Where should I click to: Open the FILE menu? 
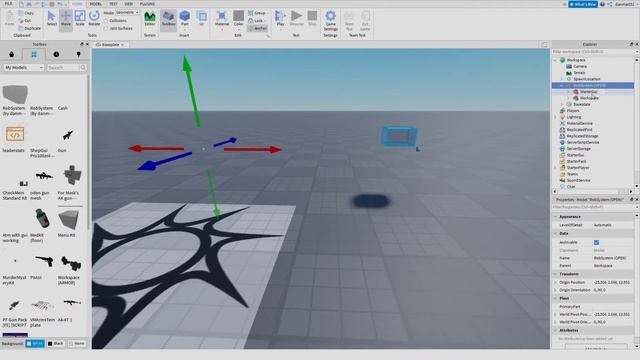[x=8, y=4]
